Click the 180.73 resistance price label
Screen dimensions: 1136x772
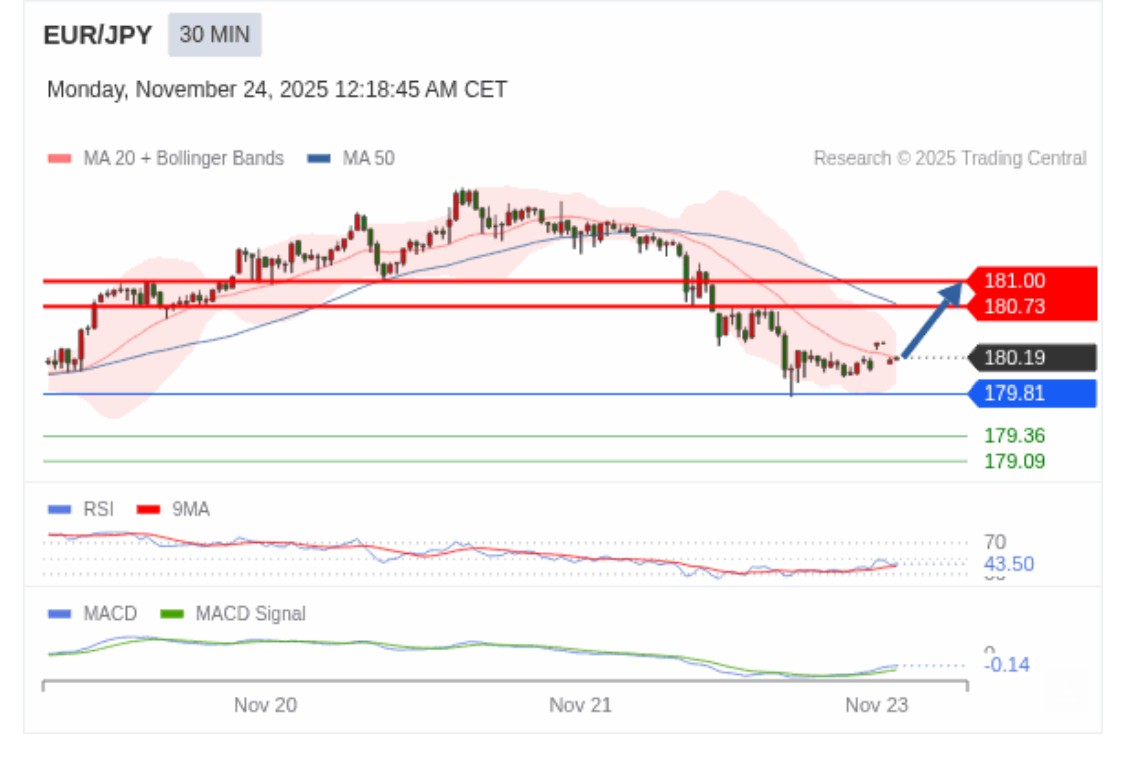coord(1014,307)
